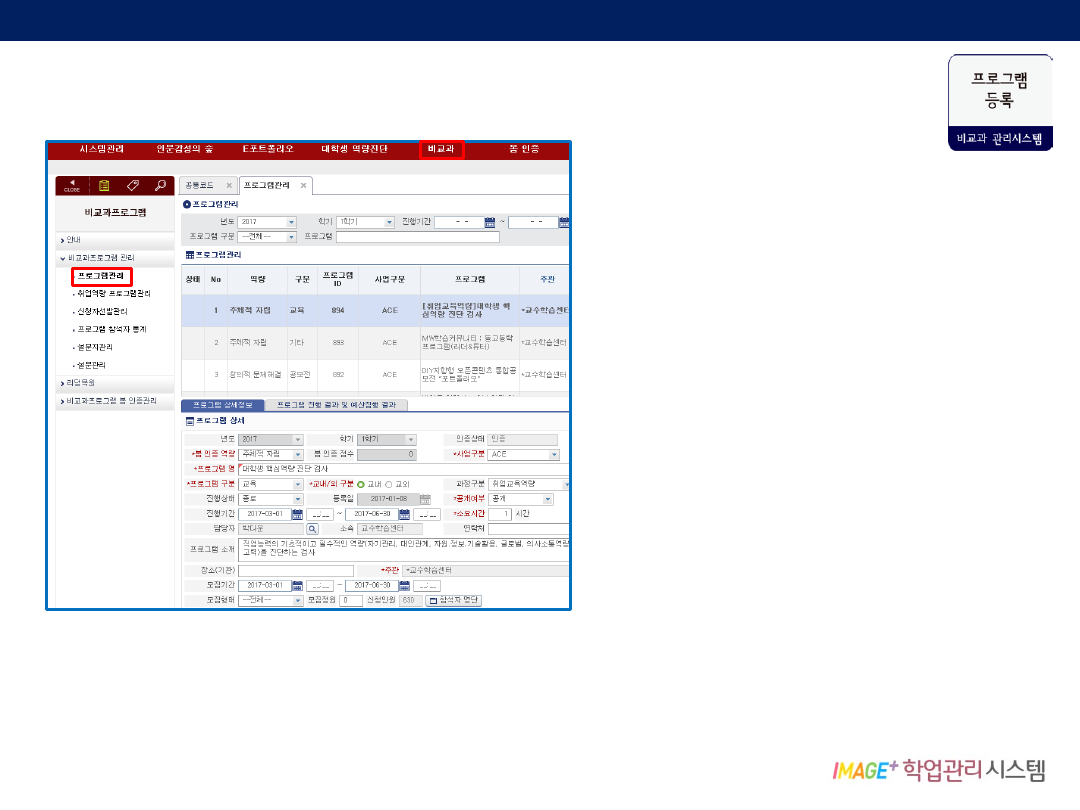Close the 공통코드 tab with its X
This screenshot has width=1080, height=810.
(x=229, y=186)
